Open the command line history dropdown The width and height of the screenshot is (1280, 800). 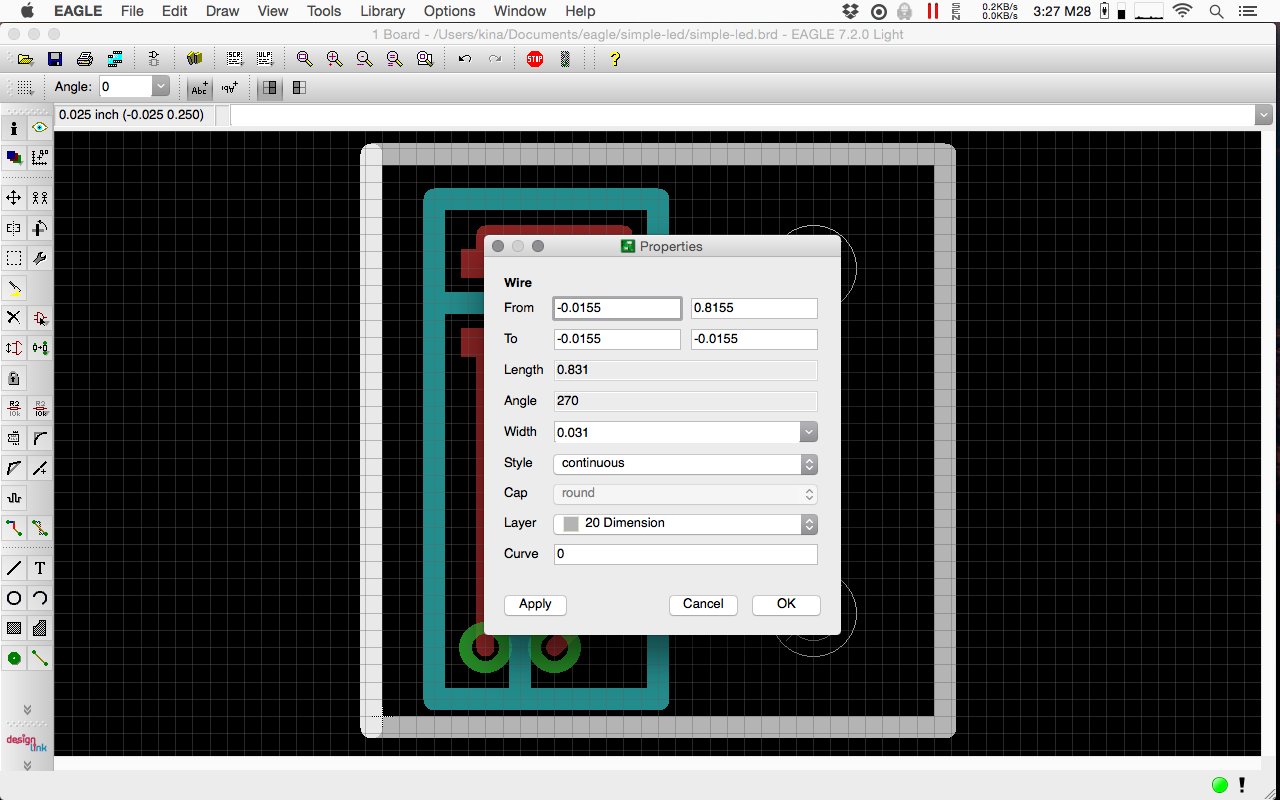point(1264,115)
